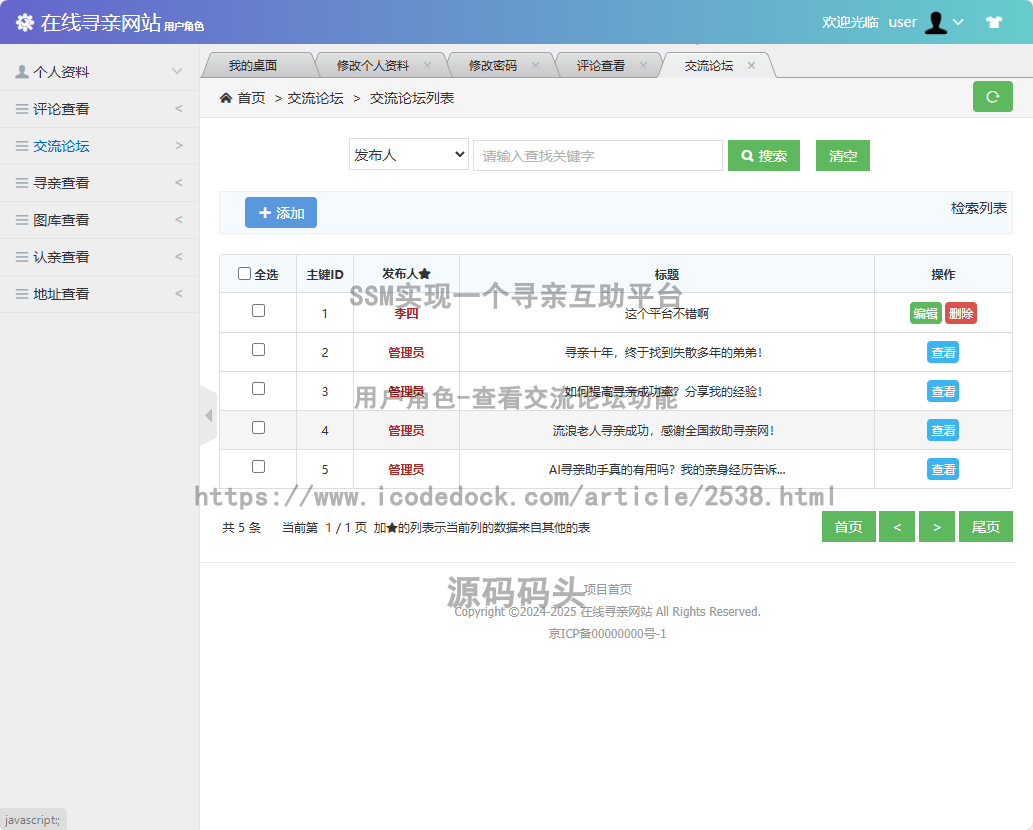
Task: Open the skin theme shirt icon
Action: click(x=994, y=22)
